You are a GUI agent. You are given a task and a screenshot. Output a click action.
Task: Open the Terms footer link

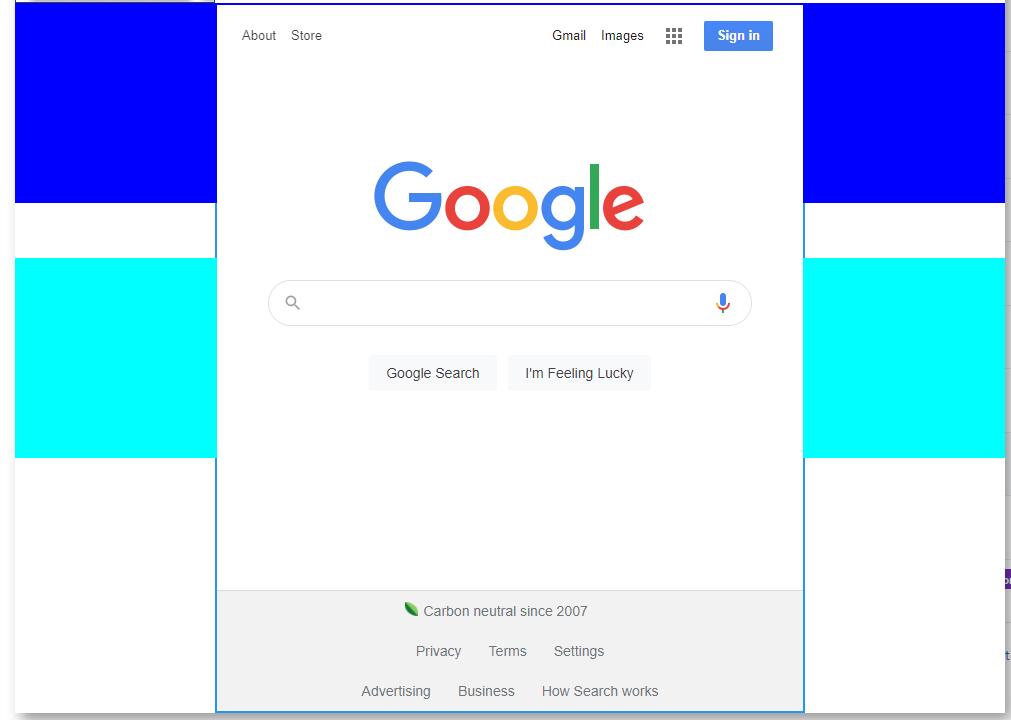click(507, 651)
